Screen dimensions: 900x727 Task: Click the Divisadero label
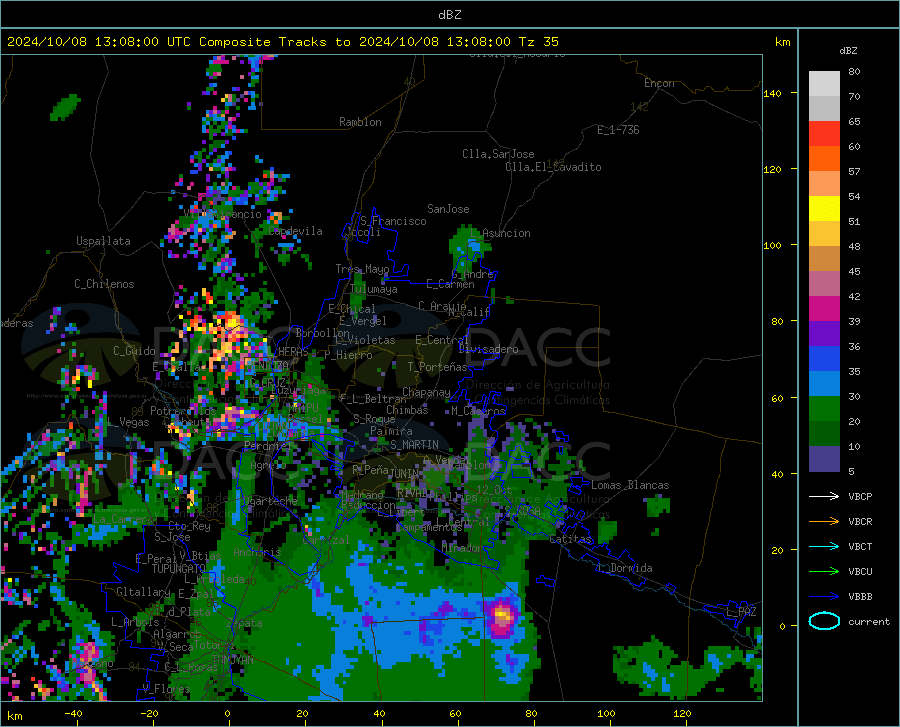(488, 349)
